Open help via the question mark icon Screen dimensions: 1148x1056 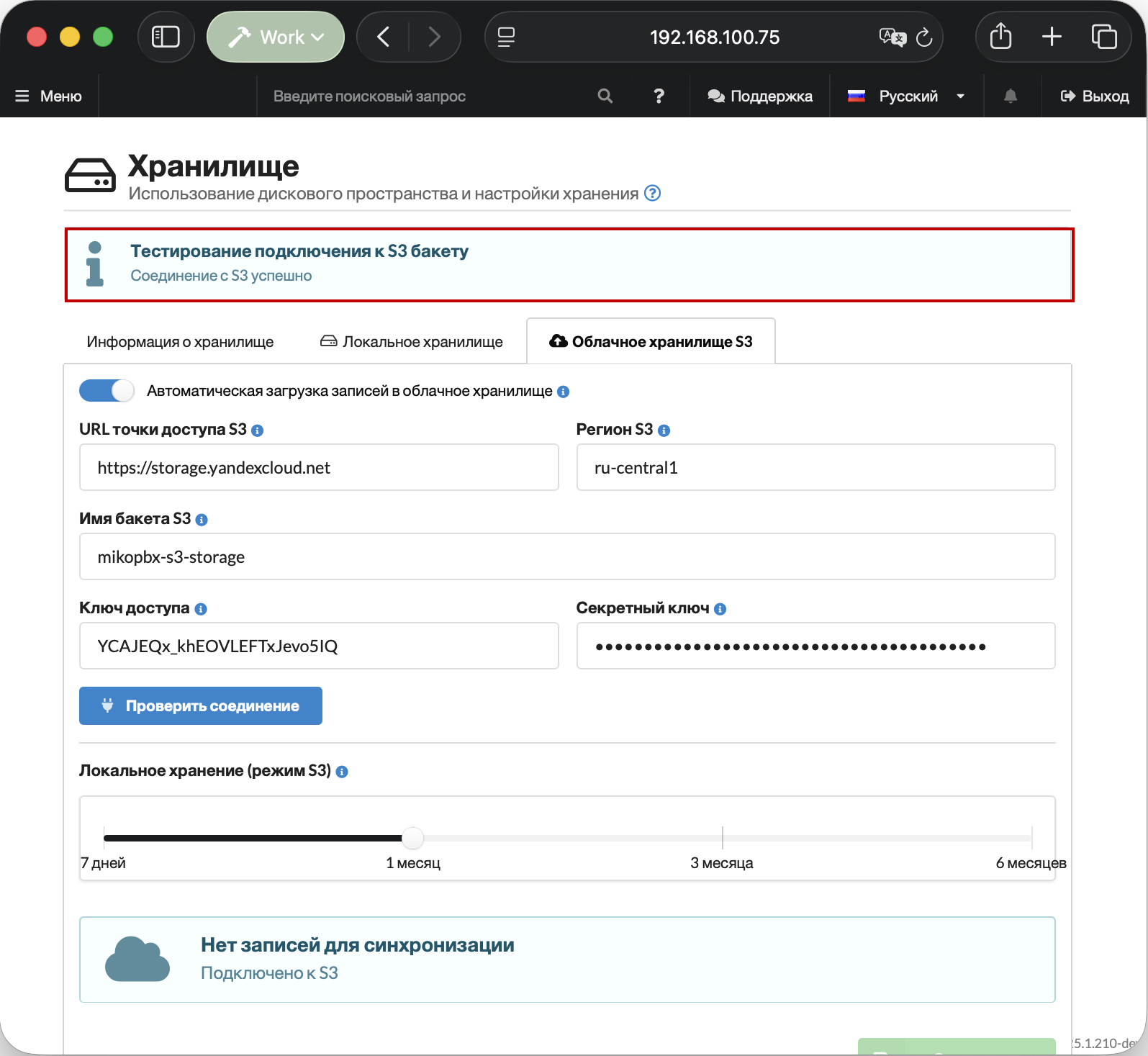(x=659, y=96)
